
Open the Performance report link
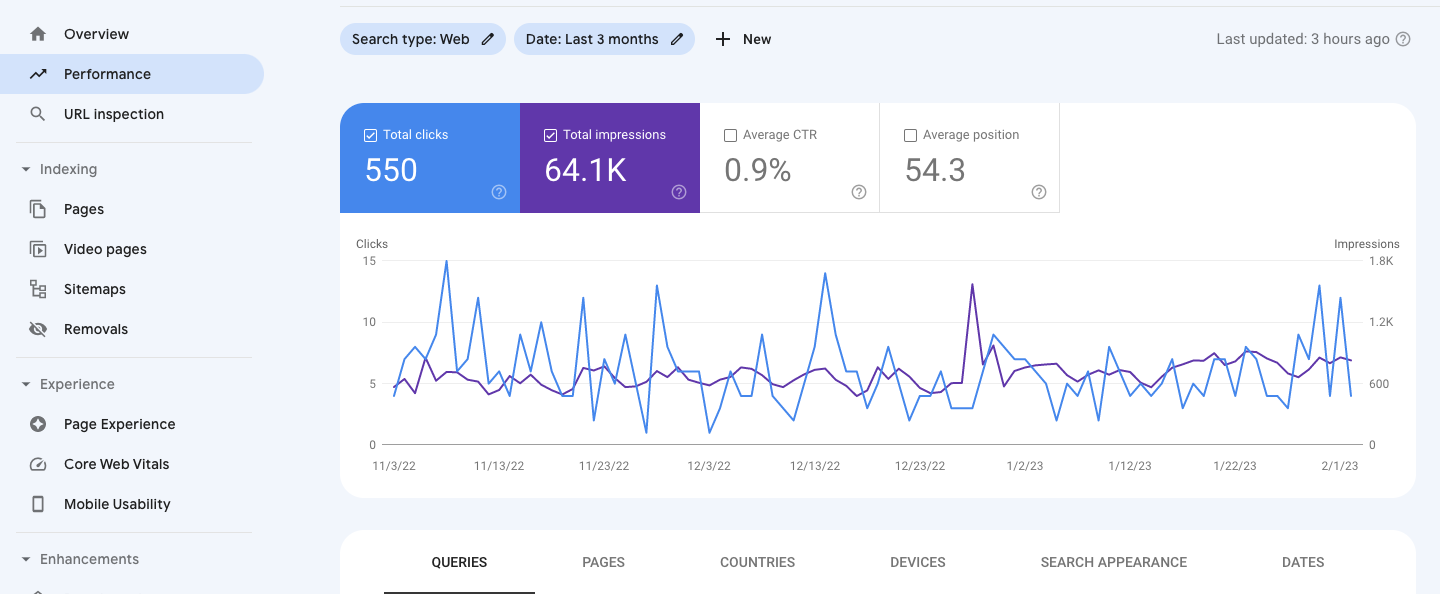[x=107, y=73]
